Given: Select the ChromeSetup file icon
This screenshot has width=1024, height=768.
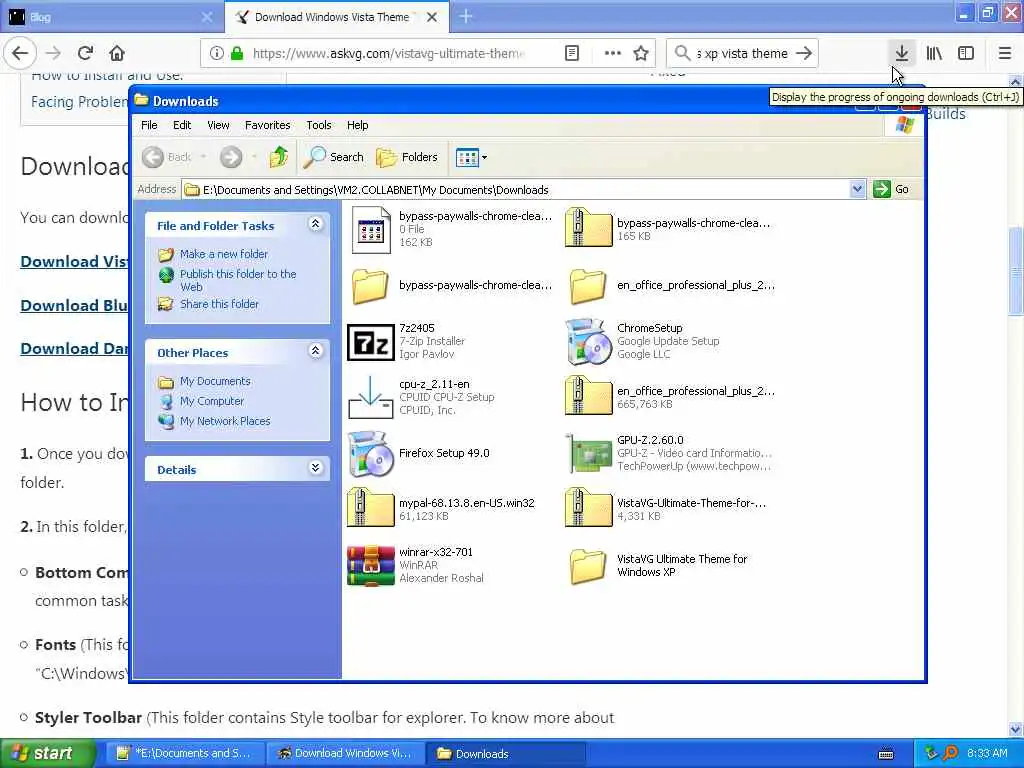Looking at the screenshot, I should pos(590,341).
